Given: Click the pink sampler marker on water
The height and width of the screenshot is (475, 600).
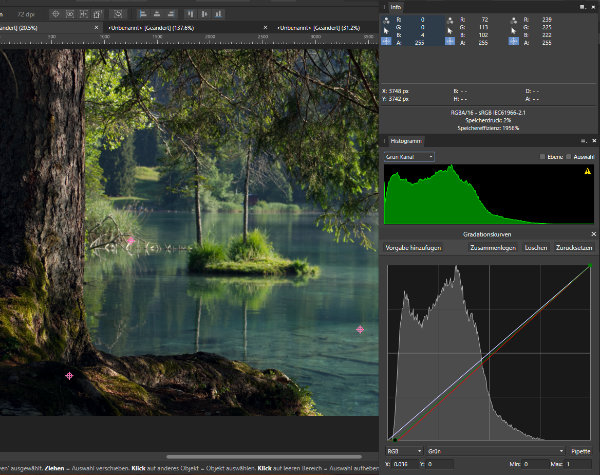Looking at the screenshot, I should click(x=360, y=329).
